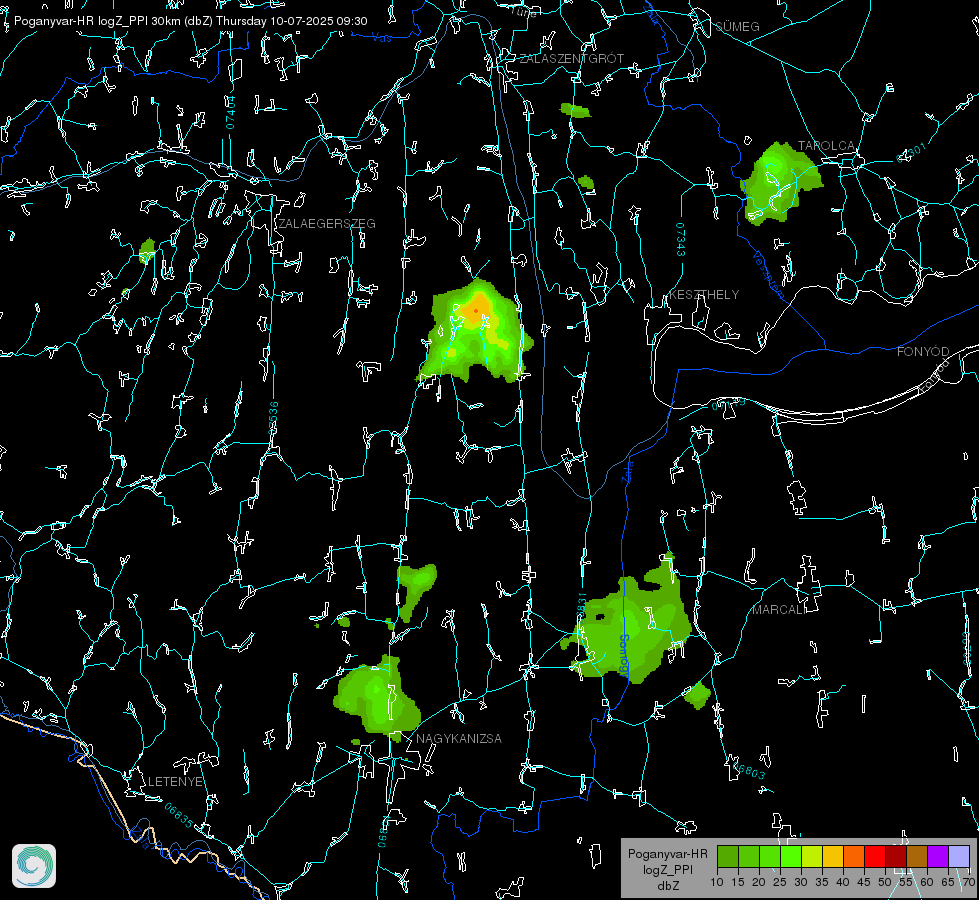979x900 pixels.
Task: Click the legend value 10 label
Action: coord(717,883)
